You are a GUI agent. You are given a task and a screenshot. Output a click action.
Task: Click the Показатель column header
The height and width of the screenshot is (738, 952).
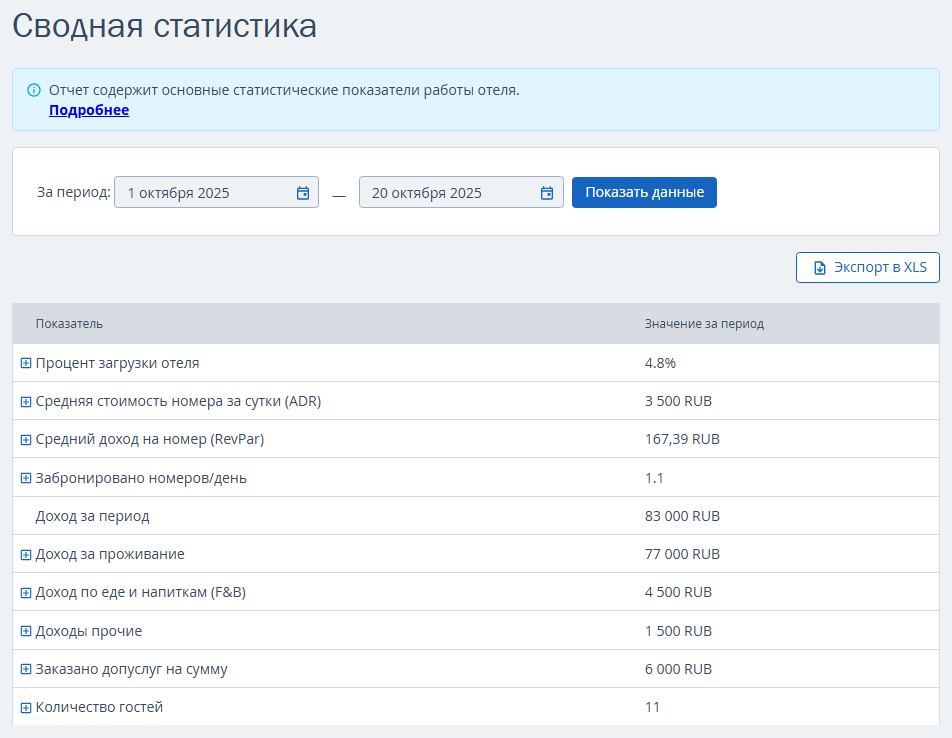69,324
